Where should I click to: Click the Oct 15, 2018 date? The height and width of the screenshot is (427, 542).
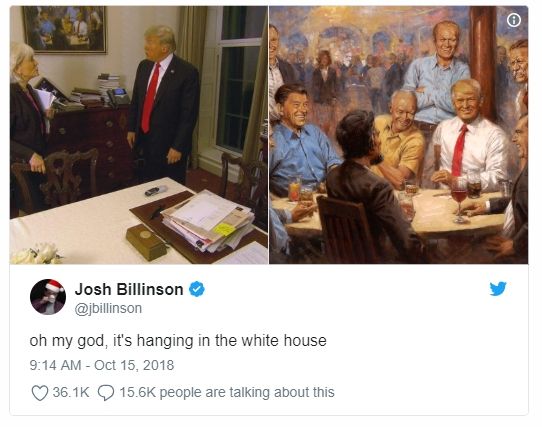pyautogui.click(x=134, y=365)
